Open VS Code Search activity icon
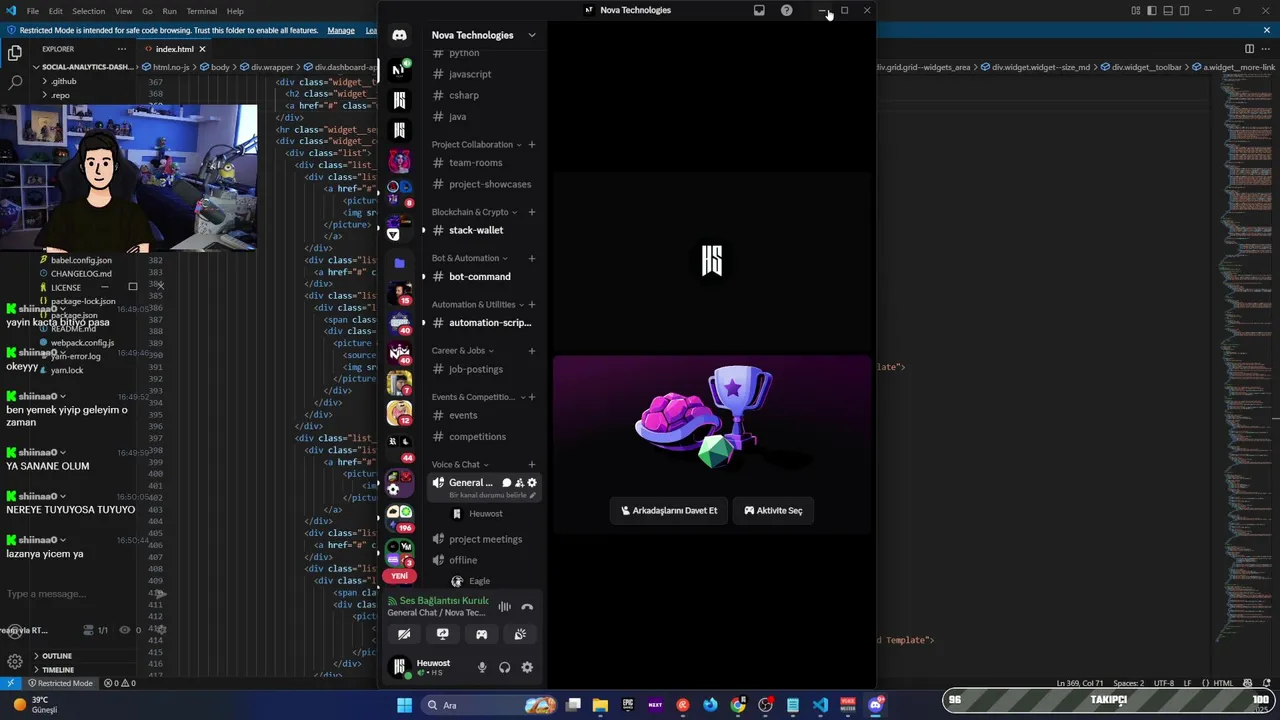 (14, 82)
